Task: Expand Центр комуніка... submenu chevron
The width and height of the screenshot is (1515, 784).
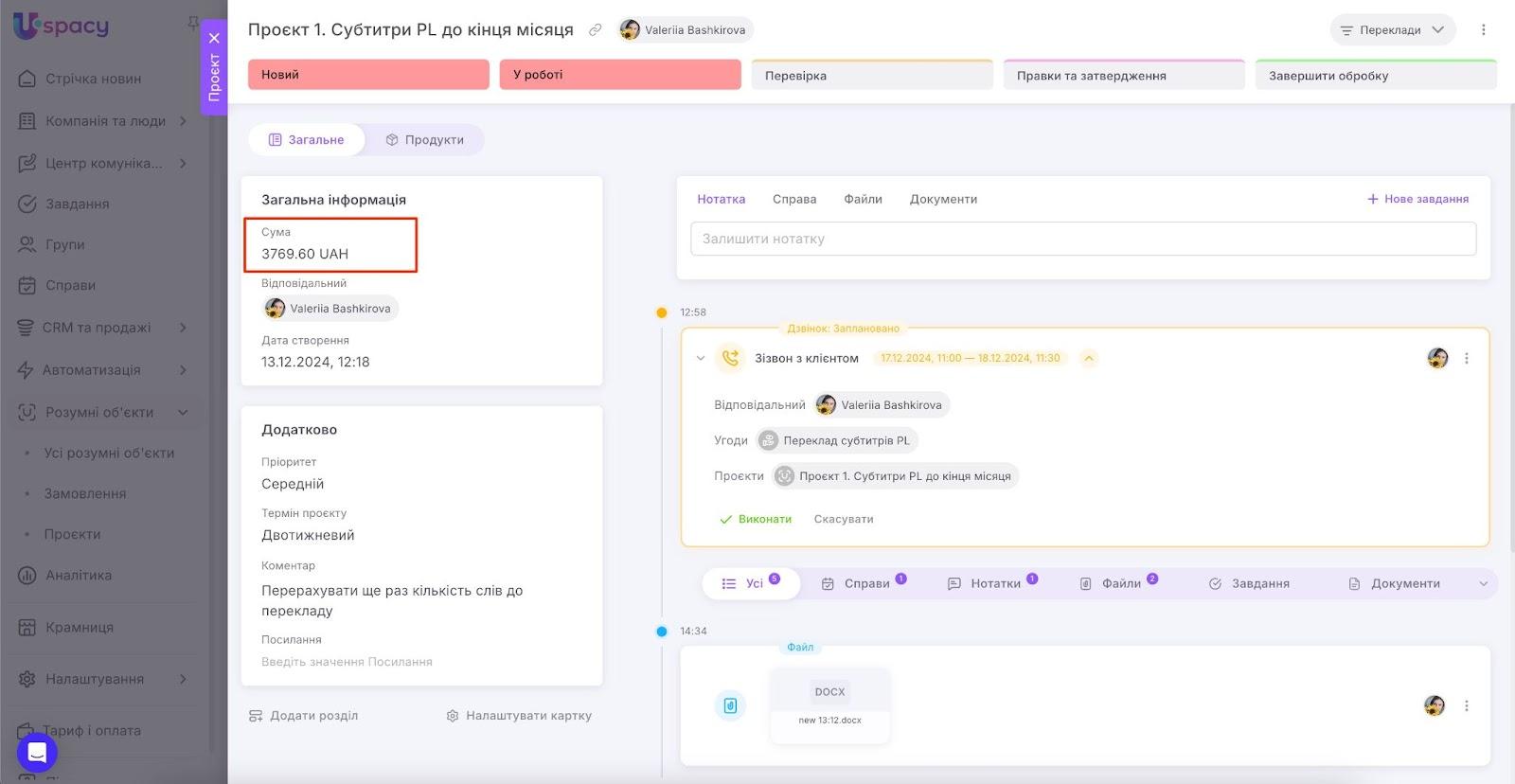Action: tap(183, 163)
